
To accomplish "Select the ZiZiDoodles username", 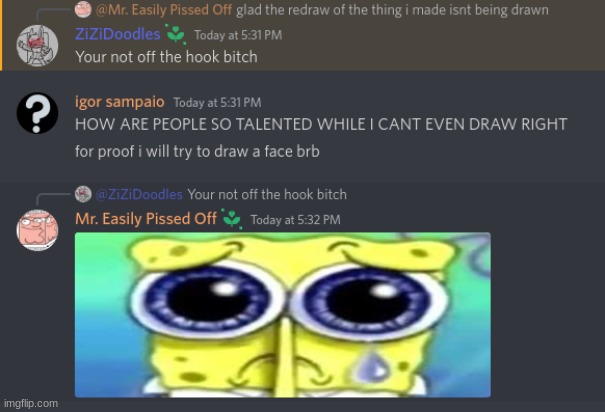I will point(118,34).
